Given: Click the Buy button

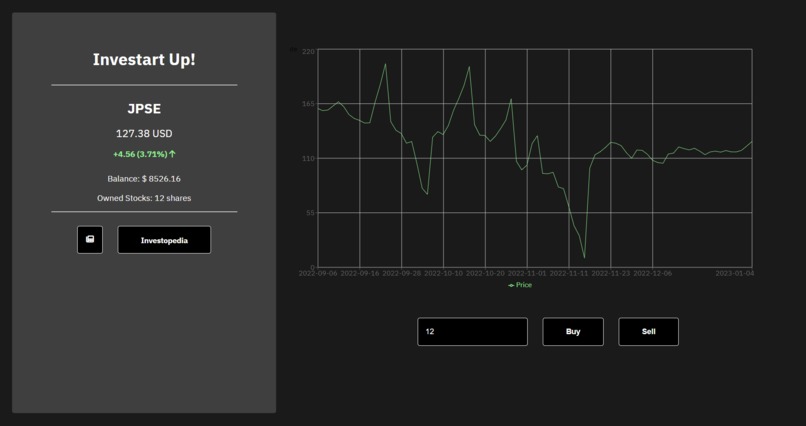Looking at the screenshot, I should [573, 331].
